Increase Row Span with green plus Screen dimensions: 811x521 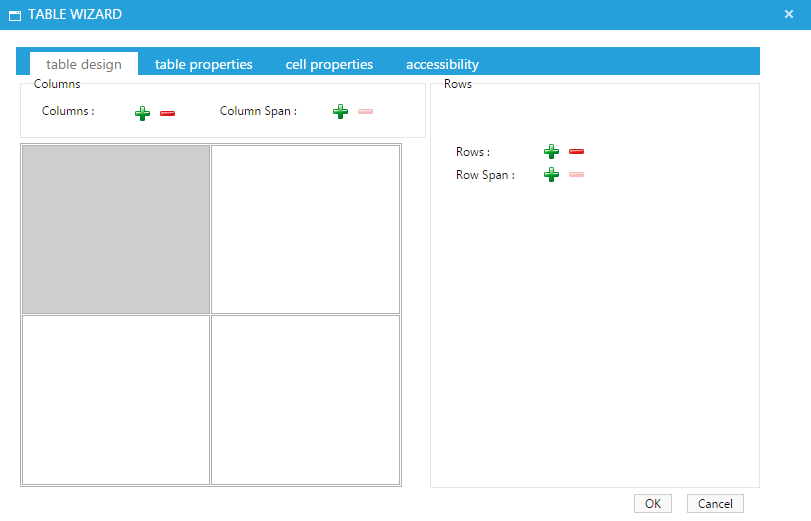click(x=551, y=174)
